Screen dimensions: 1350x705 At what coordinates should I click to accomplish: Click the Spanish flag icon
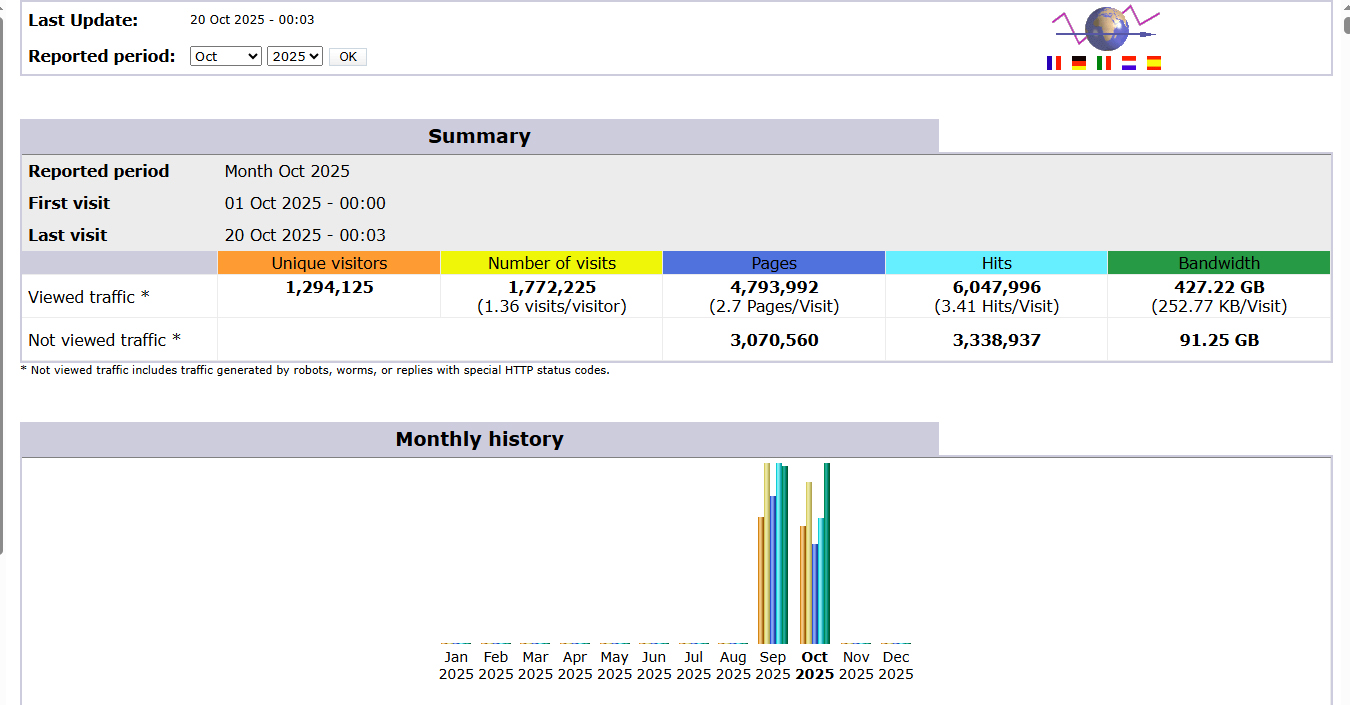[x=1154, y=63]
